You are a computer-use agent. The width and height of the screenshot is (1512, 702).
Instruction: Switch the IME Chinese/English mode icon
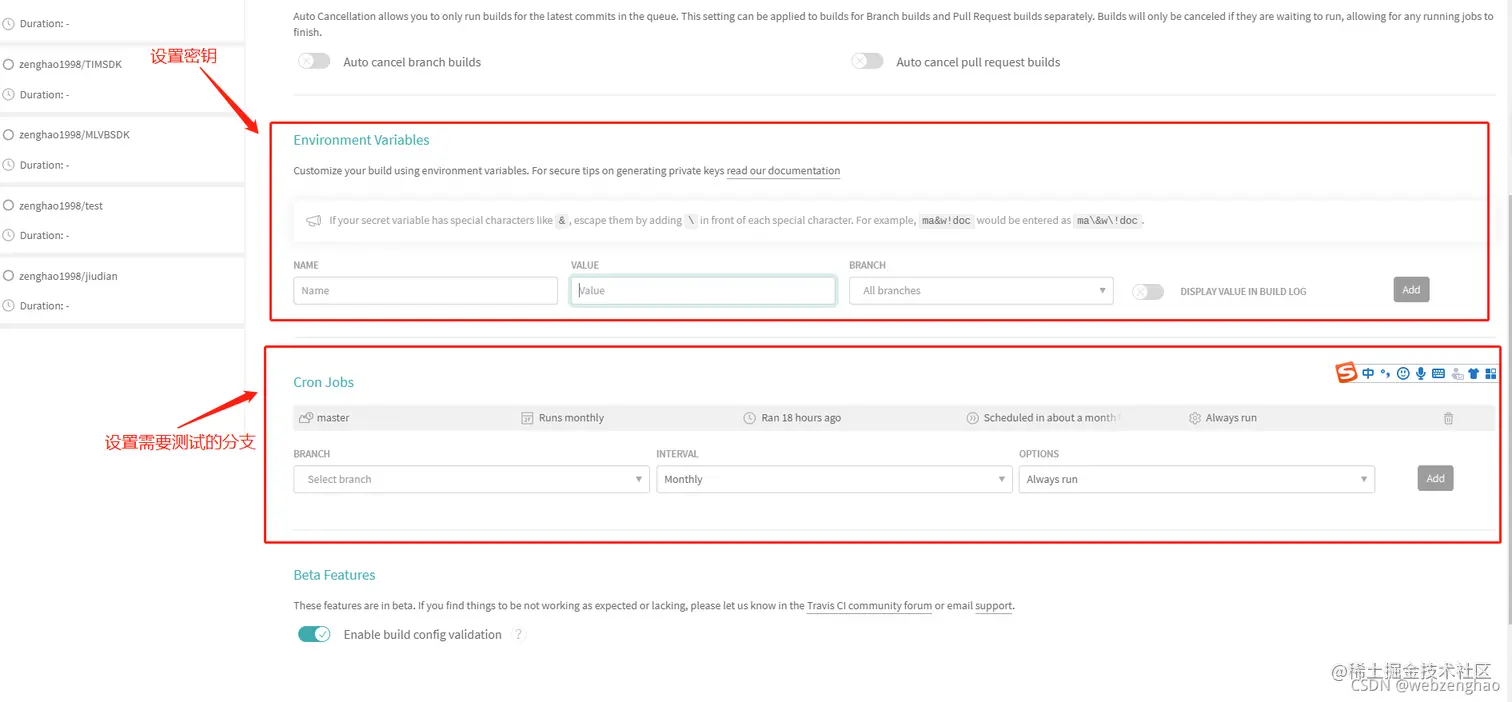tap(1368, 374)
